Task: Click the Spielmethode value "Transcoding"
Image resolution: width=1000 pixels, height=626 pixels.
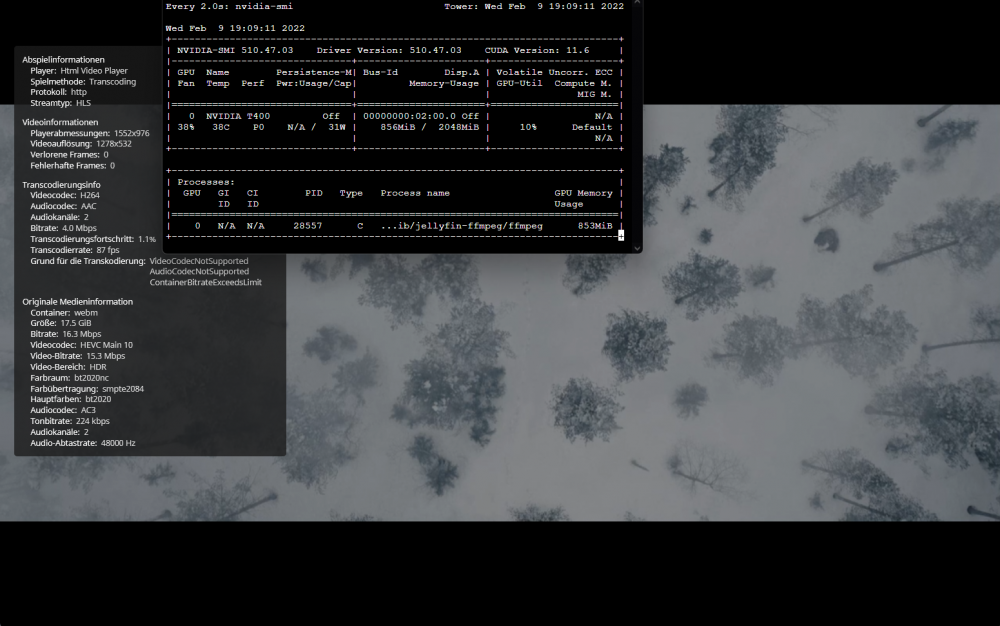Action: point(112,82)
